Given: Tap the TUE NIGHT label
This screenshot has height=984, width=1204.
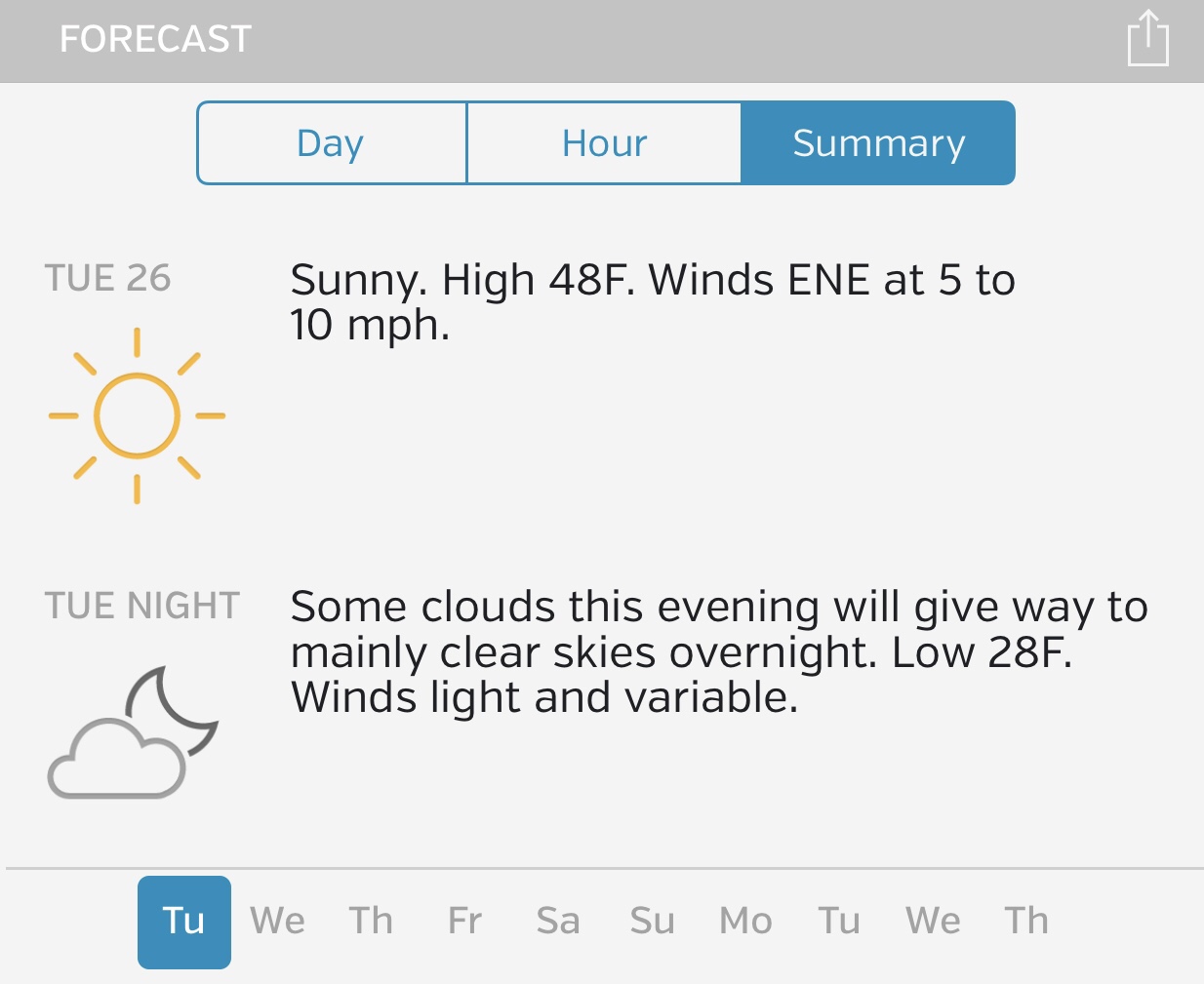Looking at the screenshot, I should tap(141, 606).
